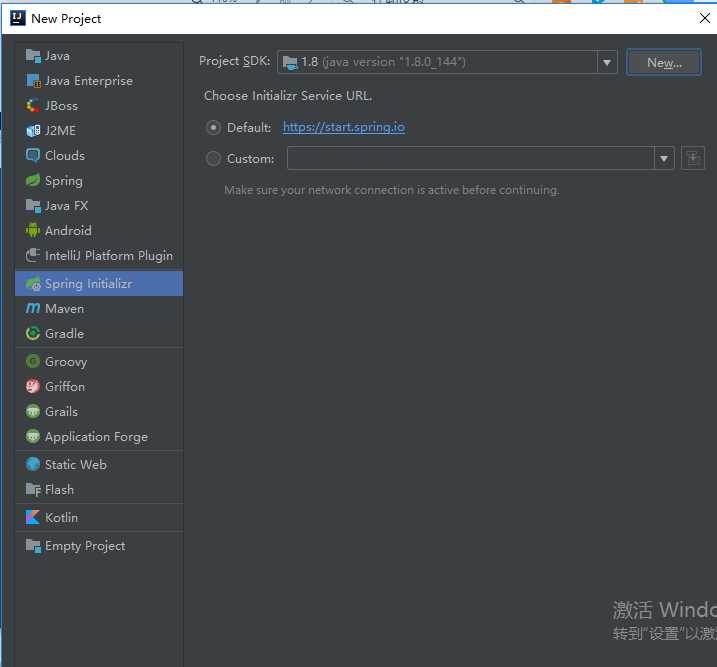
Task: Click the IntelliJ logo in title bar
Action: tap(18, 18)
